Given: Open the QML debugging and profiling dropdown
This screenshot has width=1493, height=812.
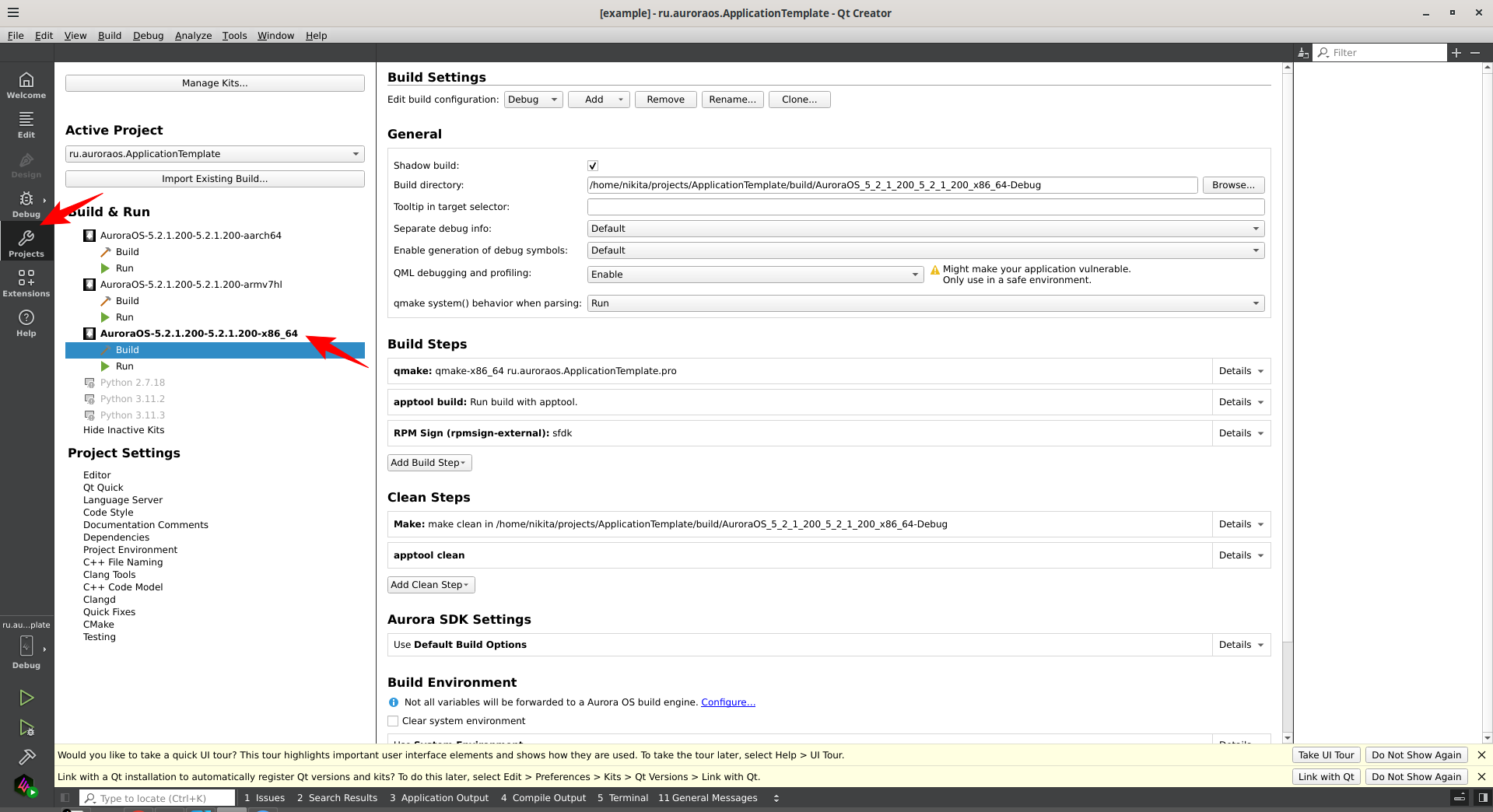Looking at the screenshot, I should [x=755, y=275].
